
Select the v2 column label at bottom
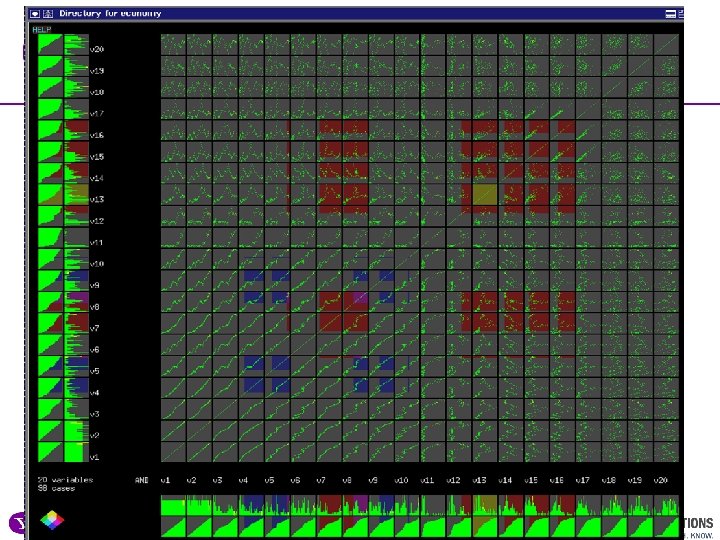tap(191, 480)
